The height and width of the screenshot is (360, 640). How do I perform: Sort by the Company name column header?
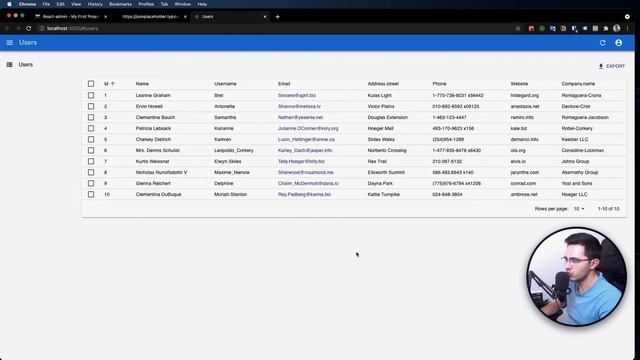coord(578,84)
